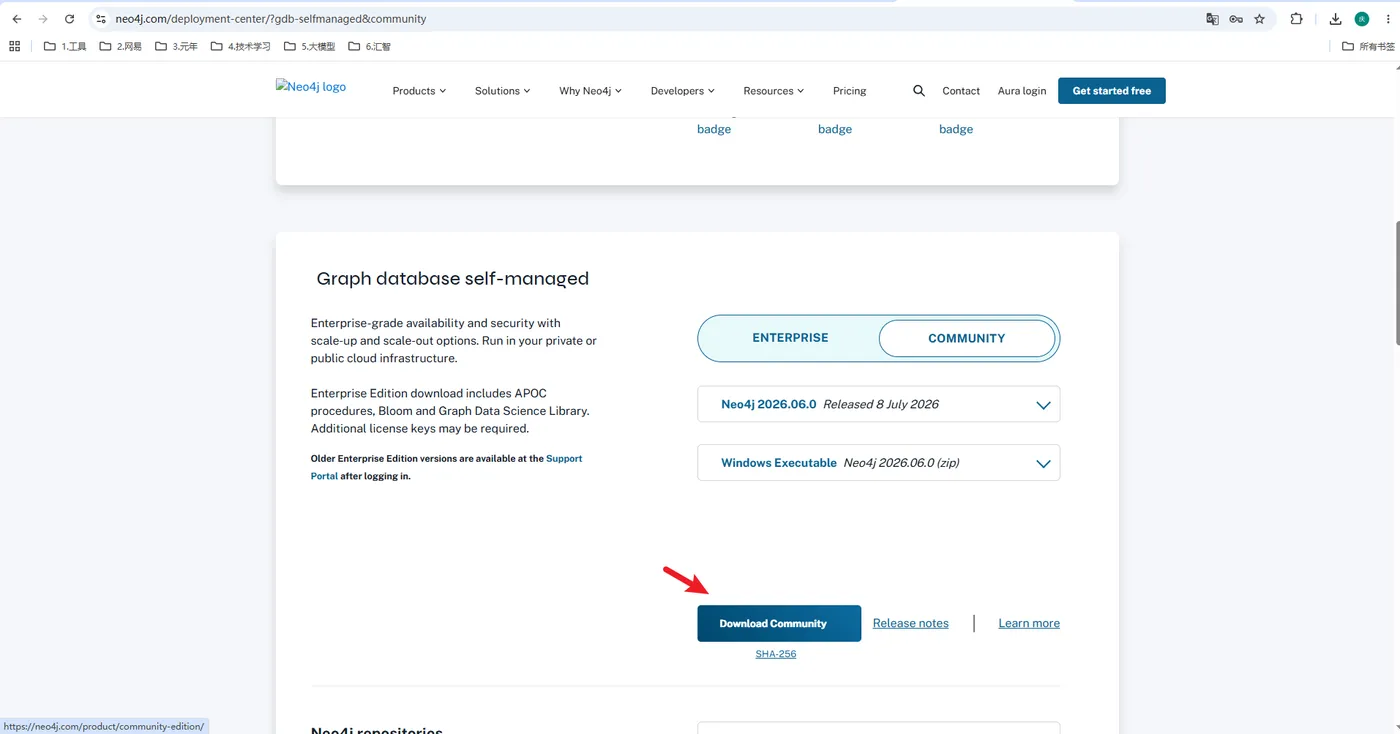Go to the Pricing page
The image size is (1400, 734).
[850, 91]
